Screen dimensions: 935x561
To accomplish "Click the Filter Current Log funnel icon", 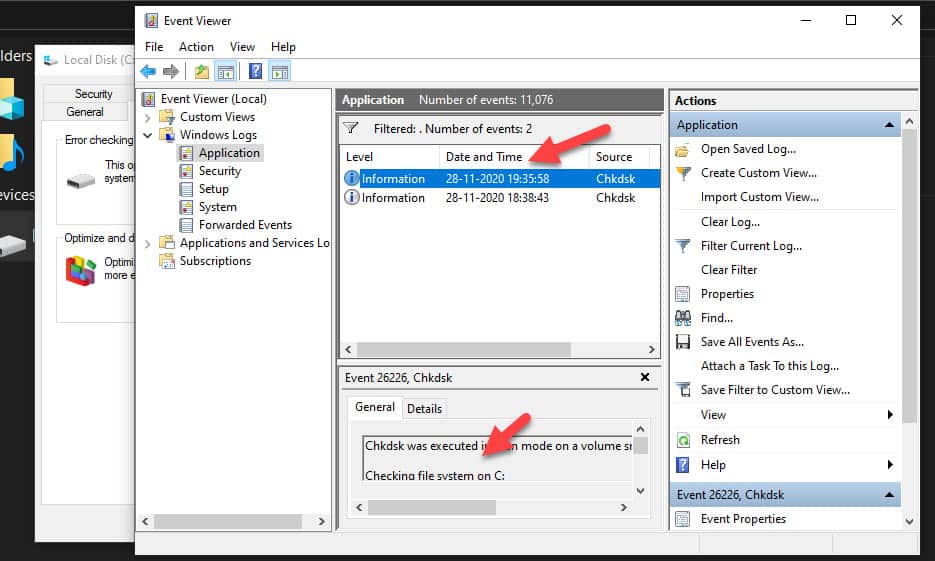I will tap(683, 246).
